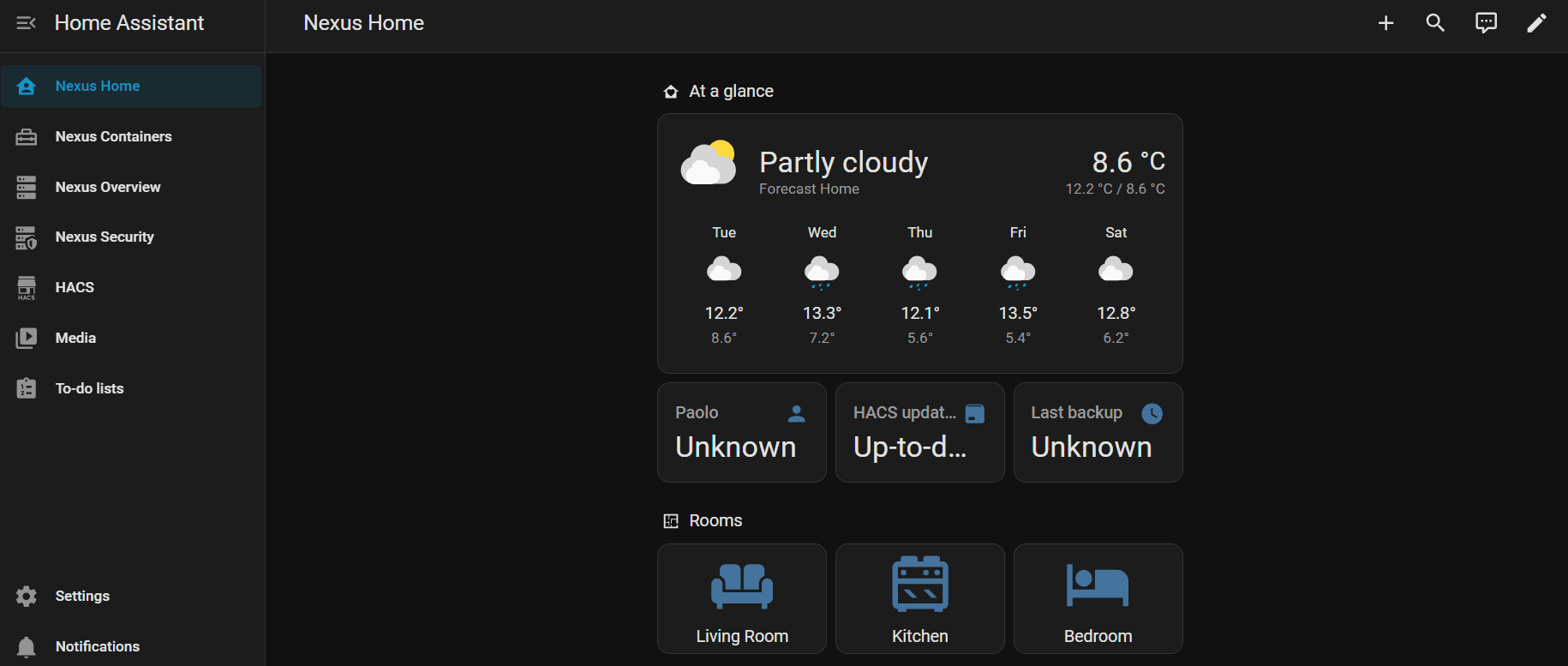Click Wednesday's rainy forecast icon
The image size is (1568, 666).
(822, 273)
